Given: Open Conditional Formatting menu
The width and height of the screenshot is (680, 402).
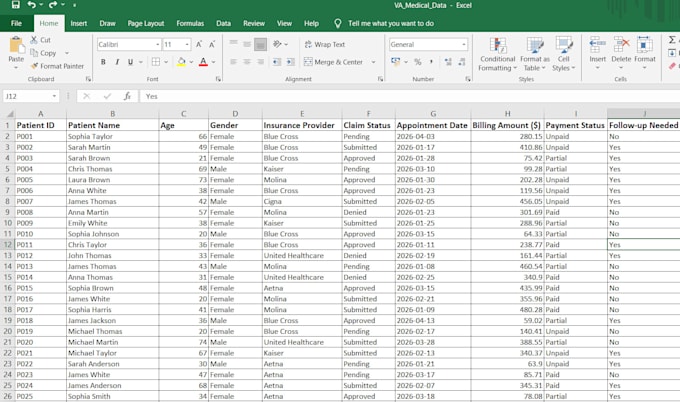Looking at the screenshot, I should pyautogui.click(x=497, y=54).
